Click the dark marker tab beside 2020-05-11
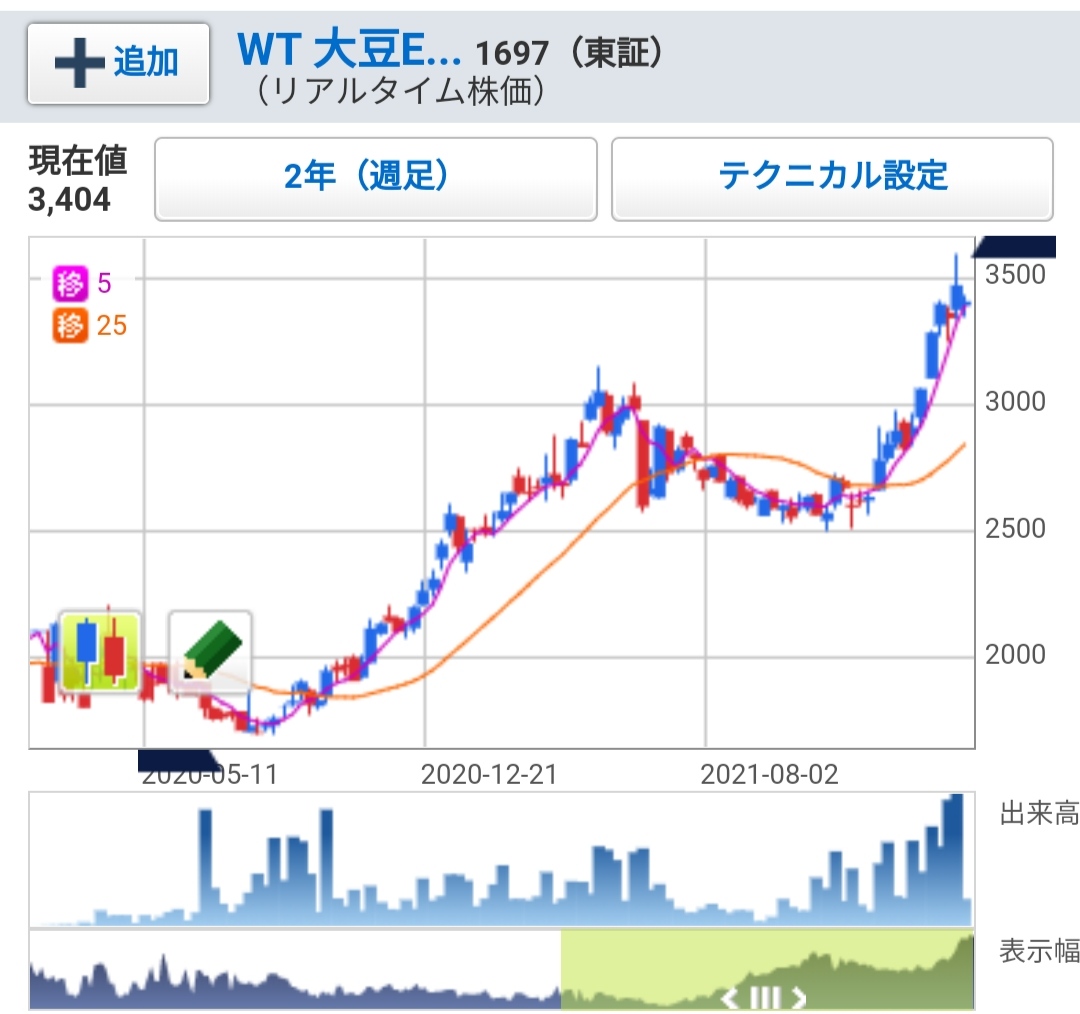Viewport: 1080px width, 1014px height. click(x=176, y=760)
